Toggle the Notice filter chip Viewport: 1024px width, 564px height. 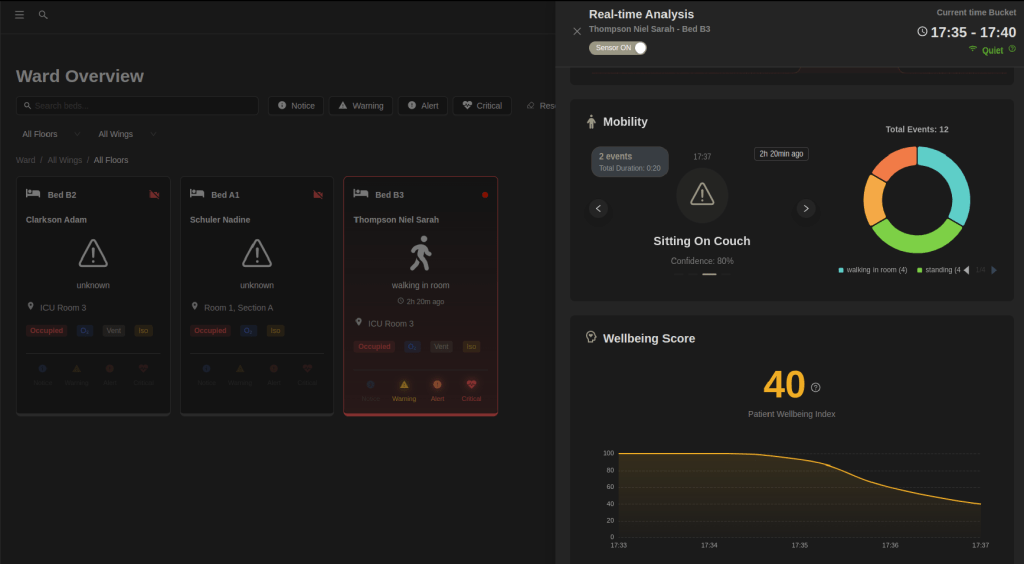[x=295, y=106]
